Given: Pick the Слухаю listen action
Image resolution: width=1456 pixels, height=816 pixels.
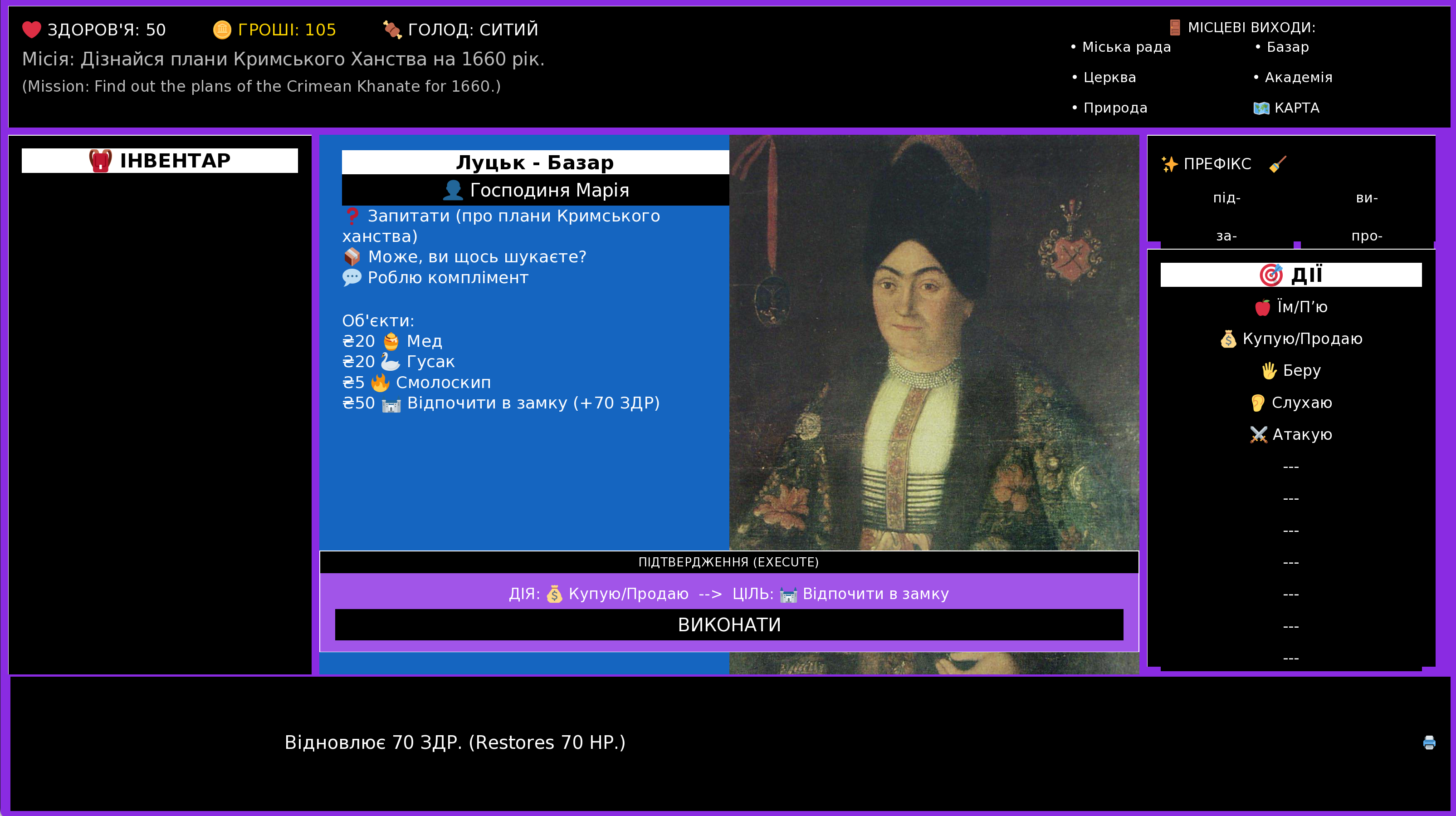Looking at the screenshot, I should tap(1291, 403).
